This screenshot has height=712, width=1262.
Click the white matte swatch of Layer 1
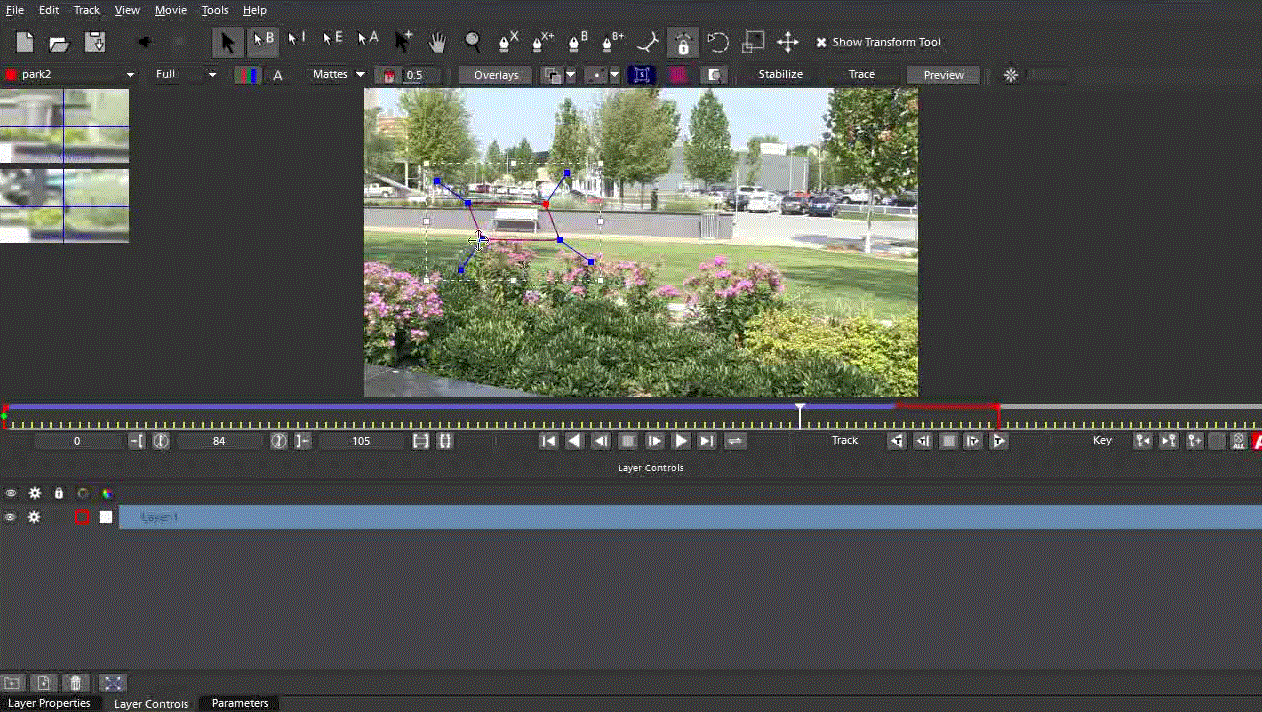click(x=106, y=517)
